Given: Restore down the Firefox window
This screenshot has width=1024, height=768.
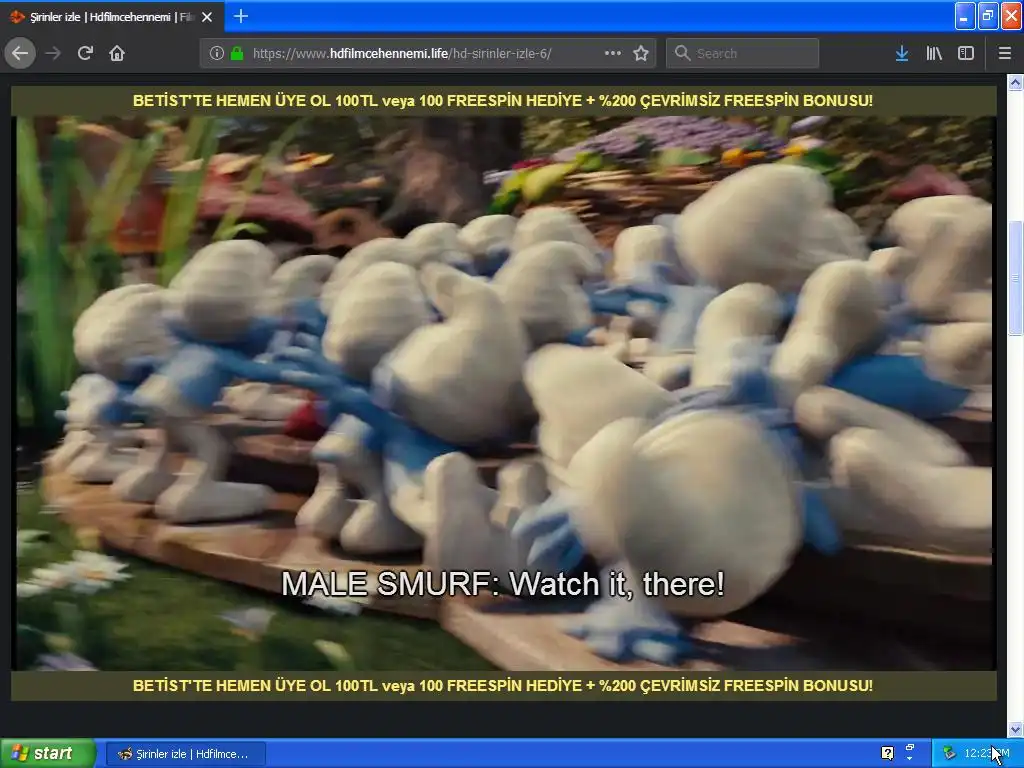Looking at the screenshot, I should pyautogui.click(x=987, y=16).
